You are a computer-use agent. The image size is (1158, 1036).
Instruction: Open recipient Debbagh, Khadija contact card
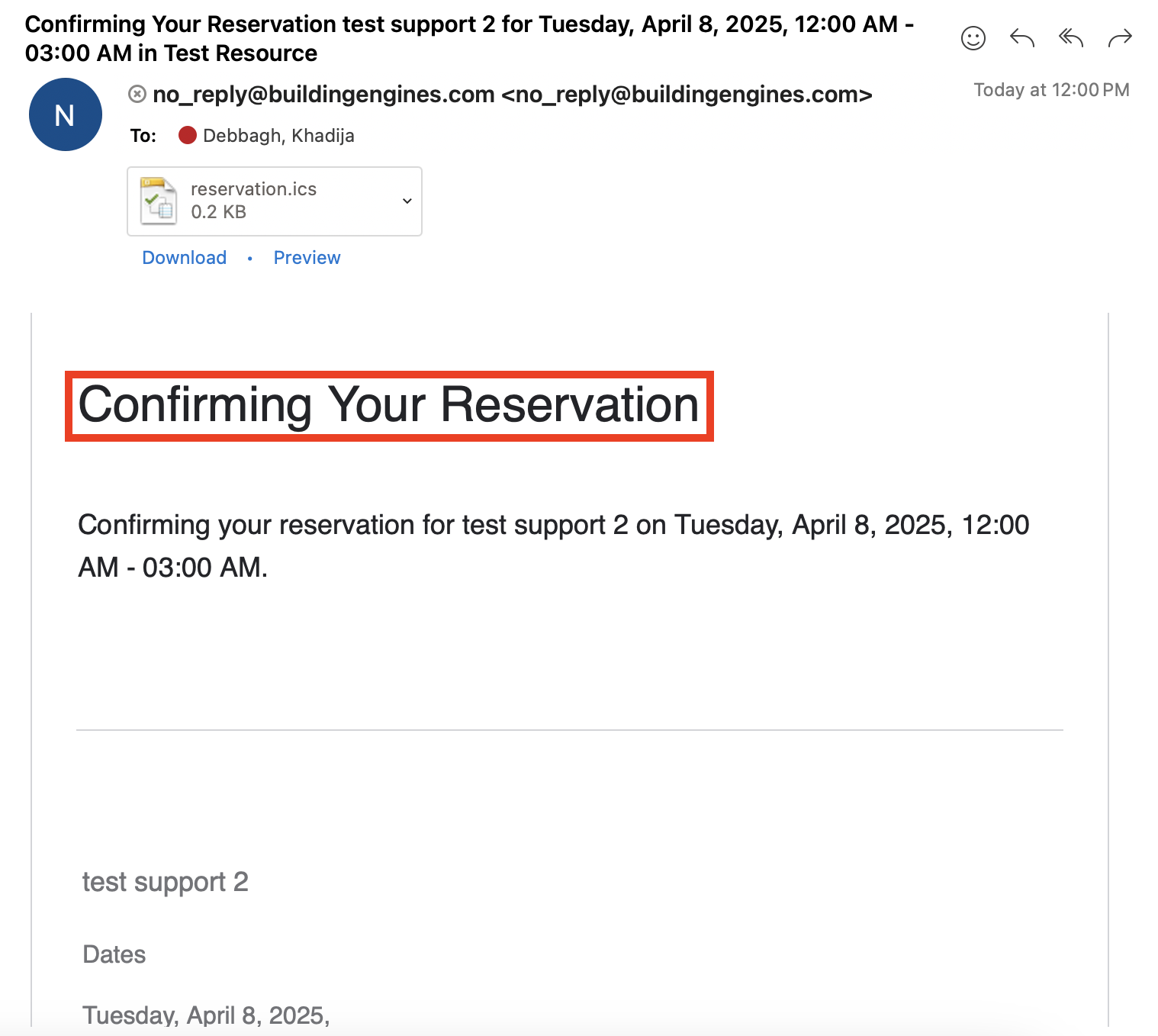click(x=278, y=136)
